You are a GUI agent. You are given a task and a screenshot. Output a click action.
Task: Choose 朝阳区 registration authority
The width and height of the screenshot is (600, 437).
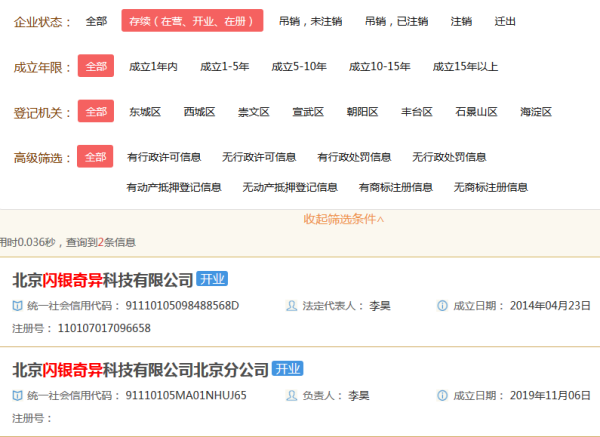point(362,112)
